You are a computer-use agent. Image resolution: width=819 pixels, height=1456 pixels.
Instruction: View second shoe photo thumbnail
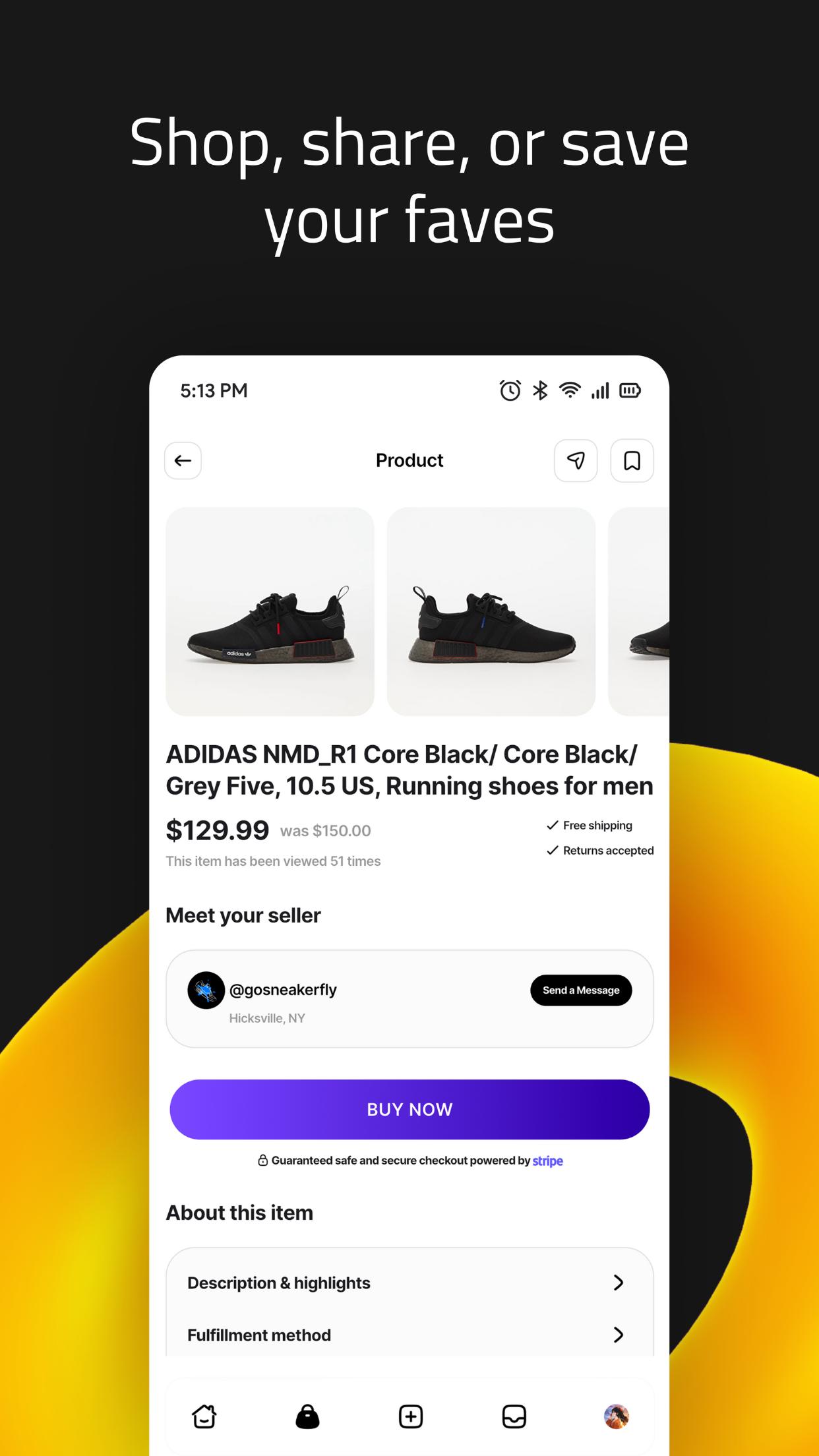pyautogui.click(x=491, y=611)
